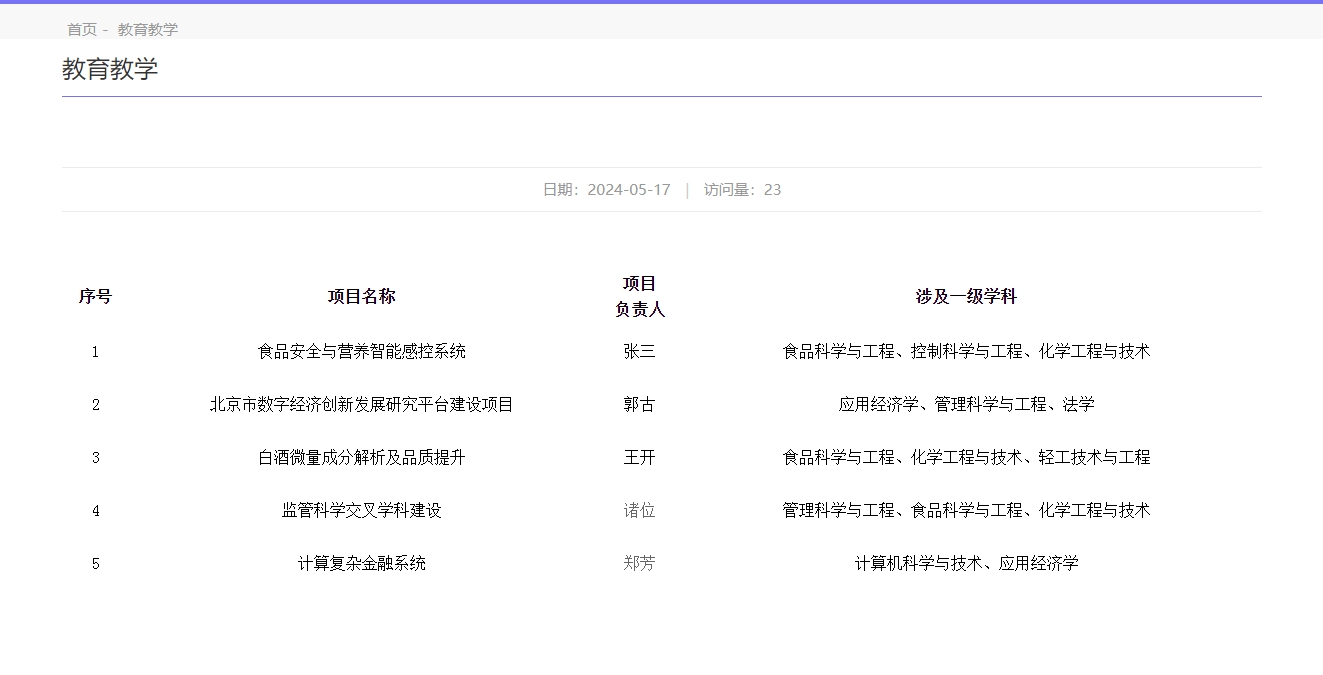Image resolution: width=1323 pixels, height=675 pixels.
Task: Select project 北京市数字经济创新发展研究平台建设项目
Action: [361, 405]
